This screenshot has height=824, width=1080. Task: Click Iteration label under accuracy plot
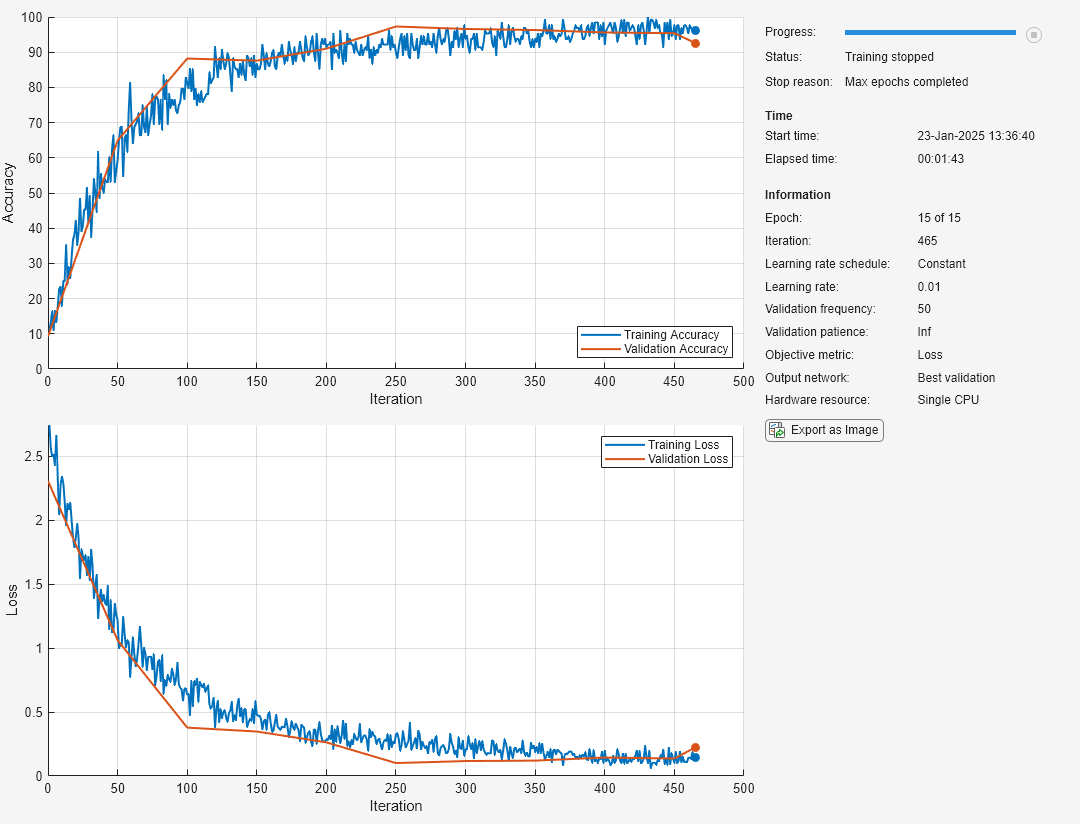[x=395, y=399]
